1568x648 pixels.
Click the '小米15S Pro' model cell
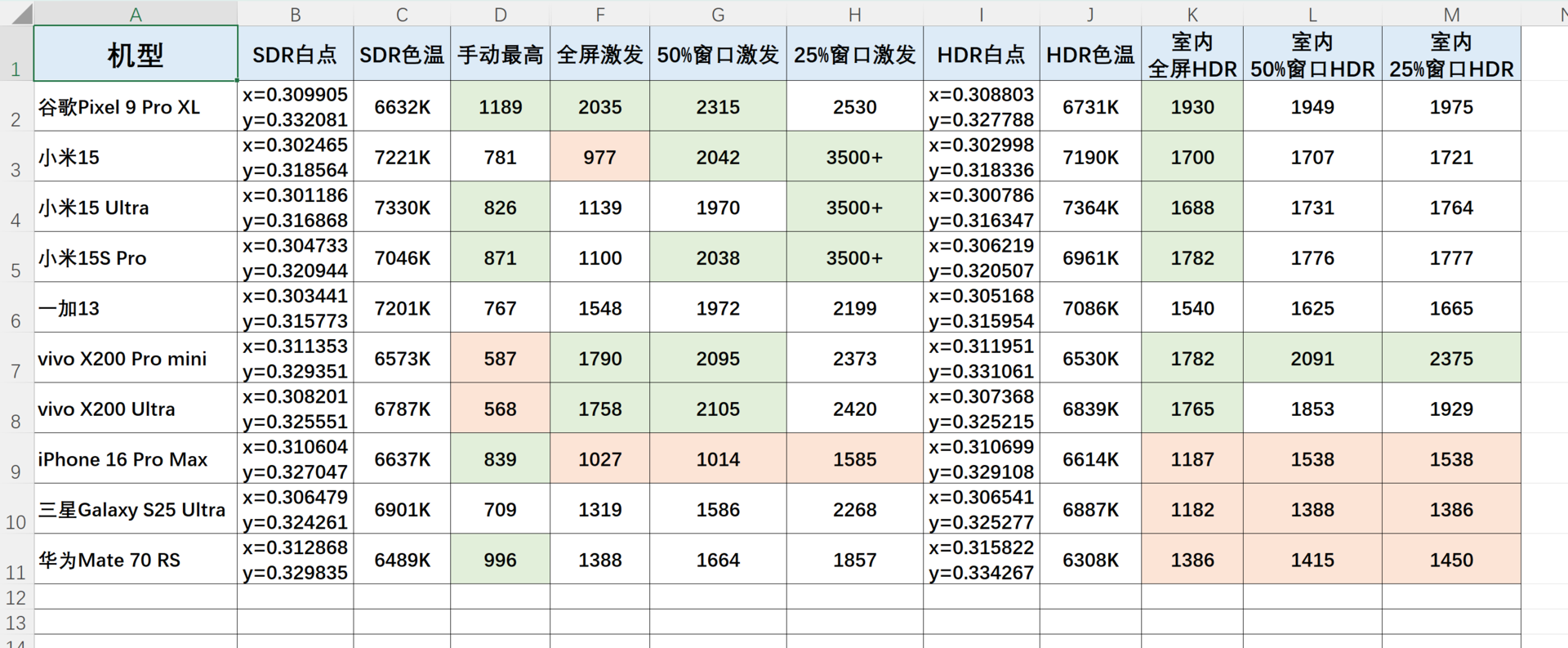(136, 257)
